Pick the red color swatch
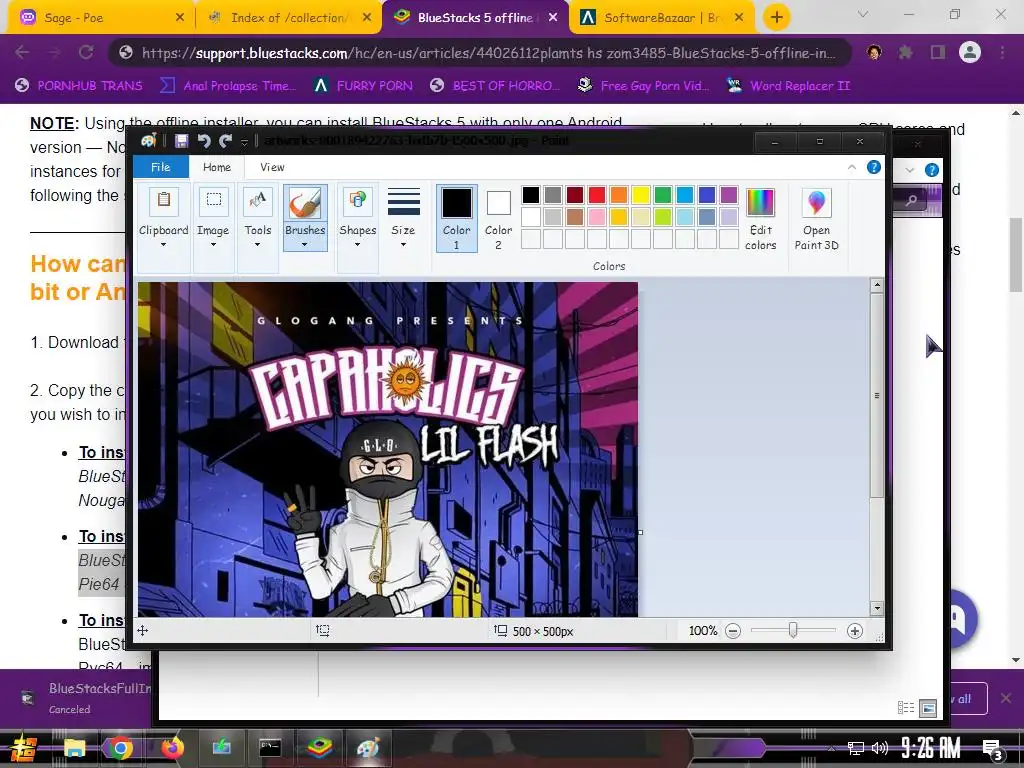 pyautogui.click(x=597, y=195)
